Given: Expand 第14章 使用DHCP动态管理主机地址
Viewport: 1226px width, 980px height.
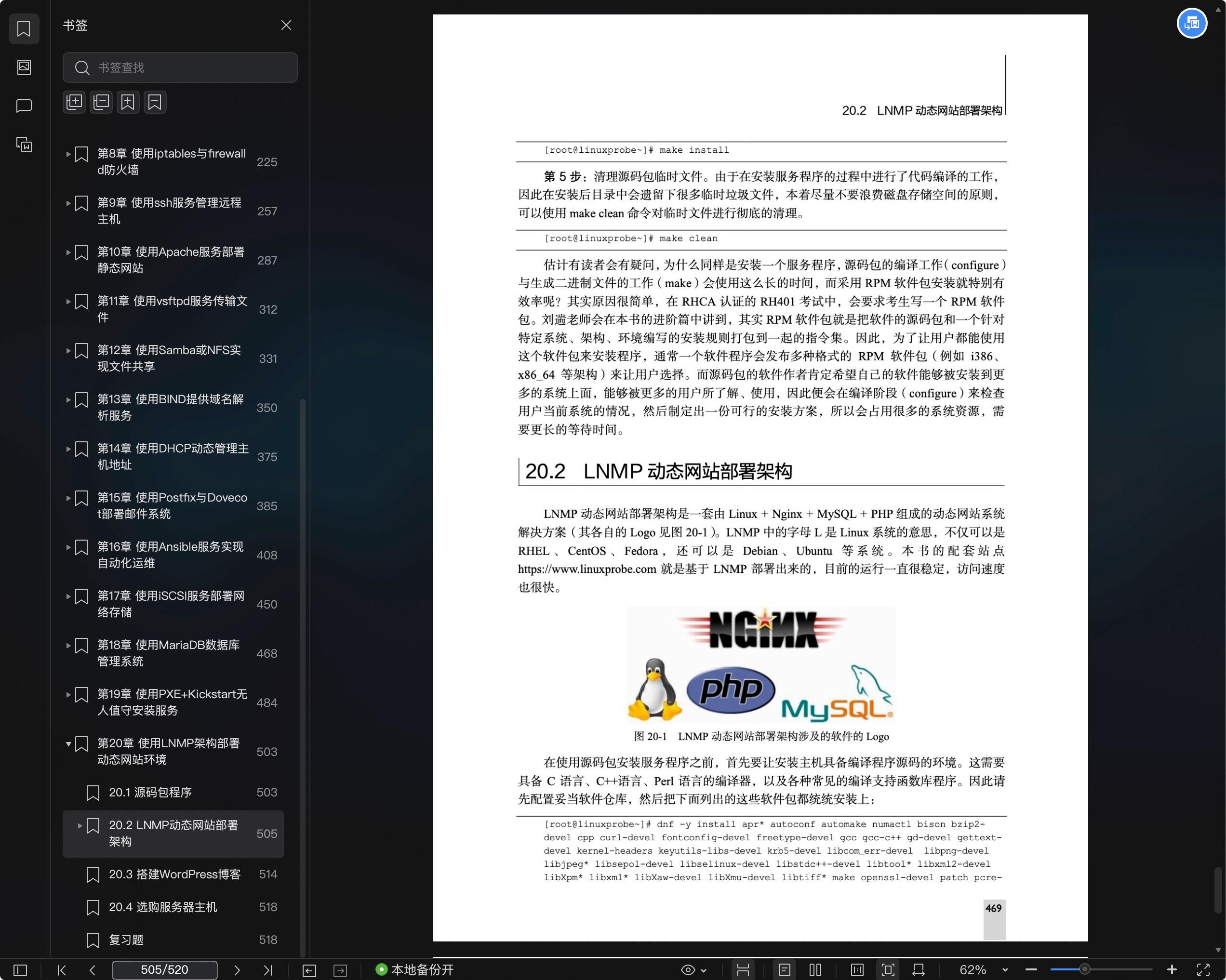Looking at the screenshot, I should (68, 449).
